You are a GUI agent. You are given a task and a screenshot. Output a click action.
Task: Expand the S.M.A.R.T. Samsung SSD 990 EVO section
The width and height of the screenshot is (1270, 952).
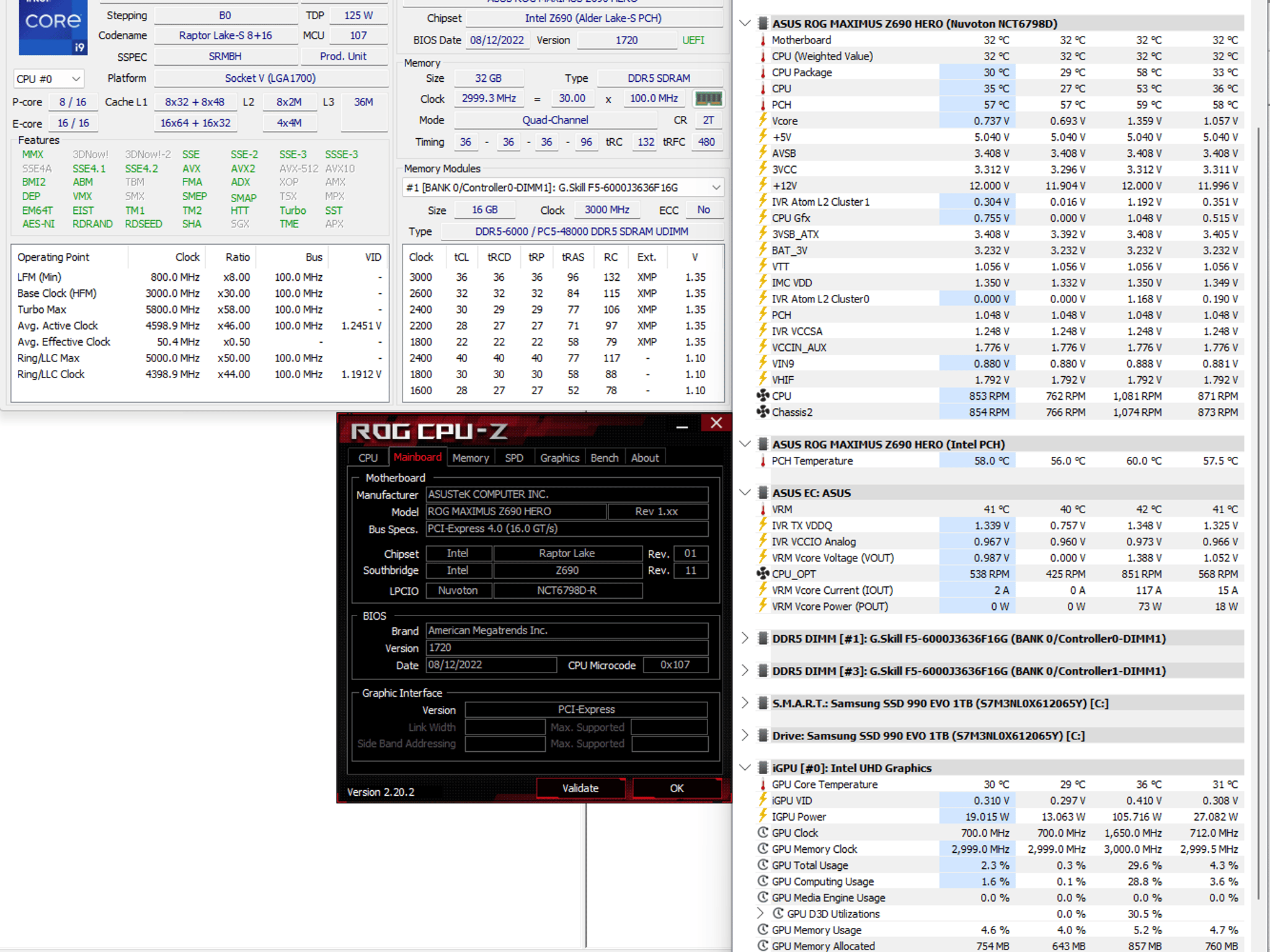pyautogui.click(x=745, y=703)
